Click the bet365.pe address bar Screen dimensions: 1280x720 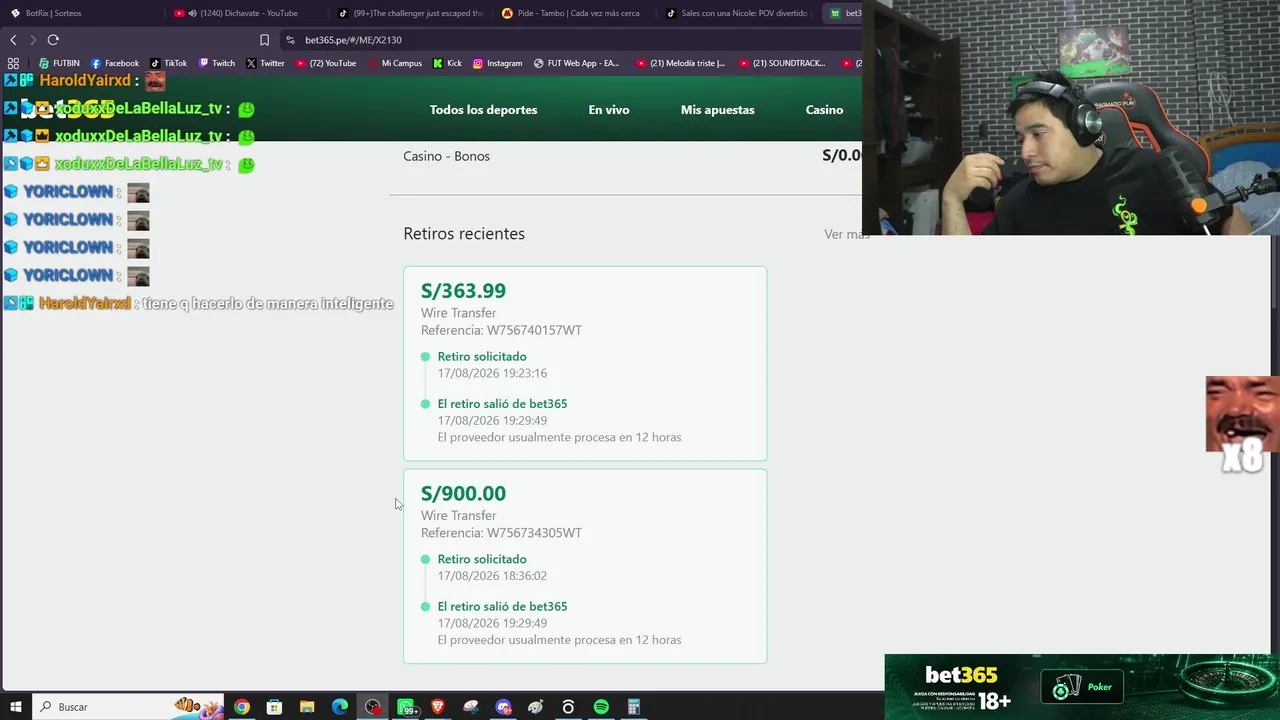click(570, 40)
